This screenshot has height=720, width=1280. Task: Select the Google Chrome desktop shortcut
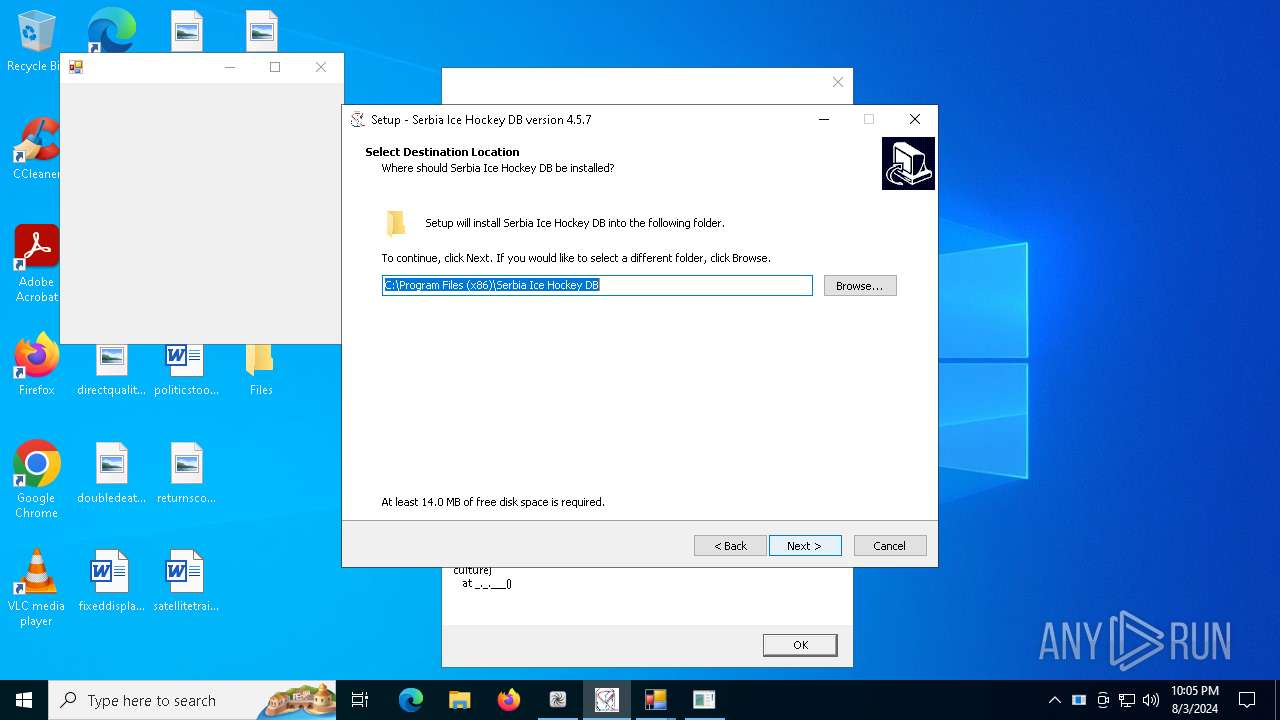point(36,480)
